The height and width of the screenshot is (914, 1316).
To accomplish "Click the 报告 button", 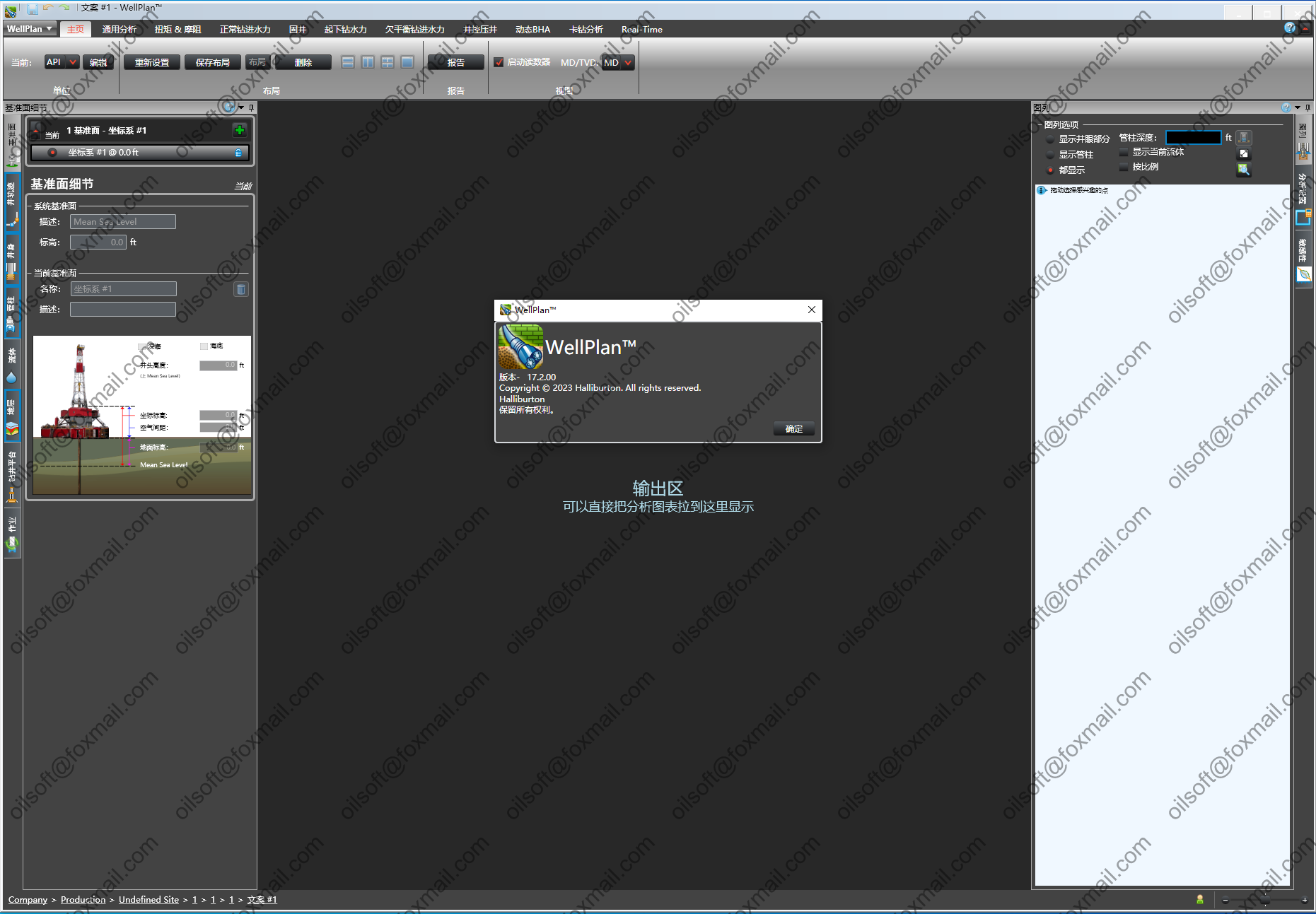I will 456,62.
